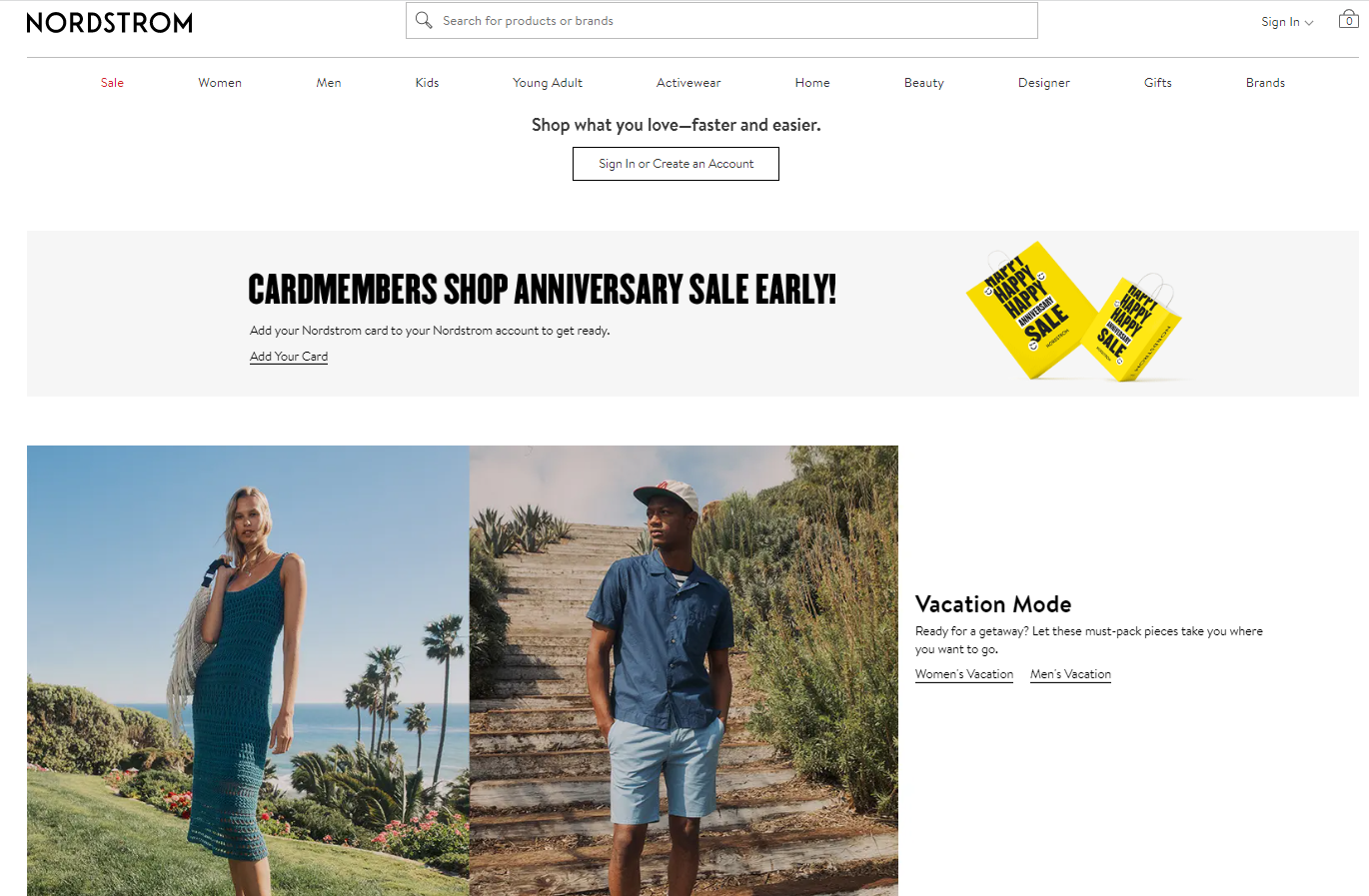
Task: Open the Sale menu
Action: click(112, 83)
